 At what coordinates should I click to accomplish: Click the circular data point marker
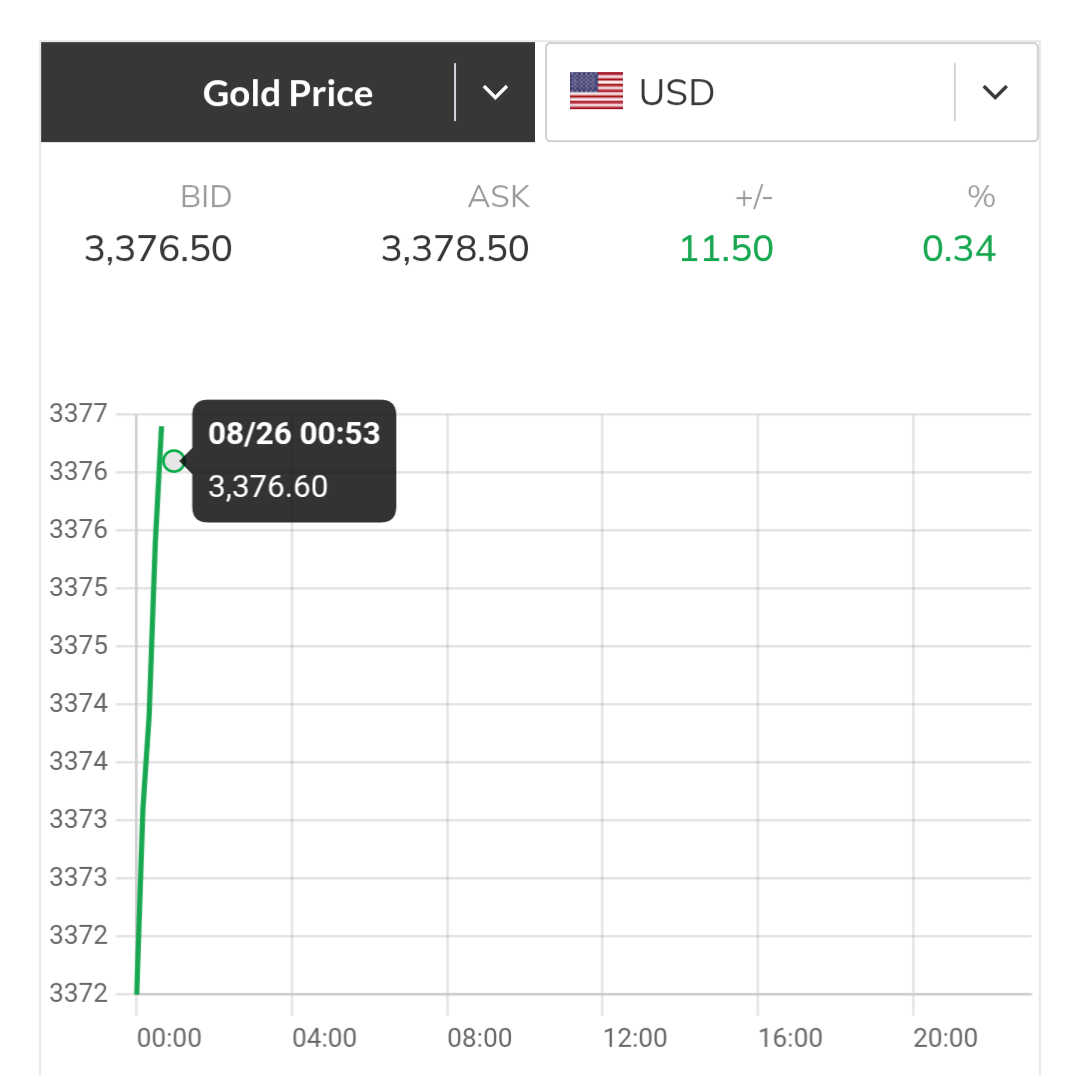[174, 461]
